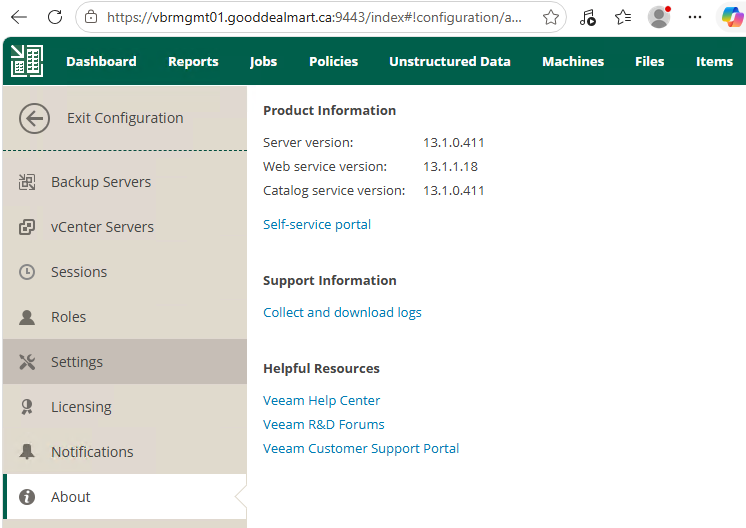
Task: Click the Settings wrench icon
Action: pyautogui.click(x=27, y=362)
